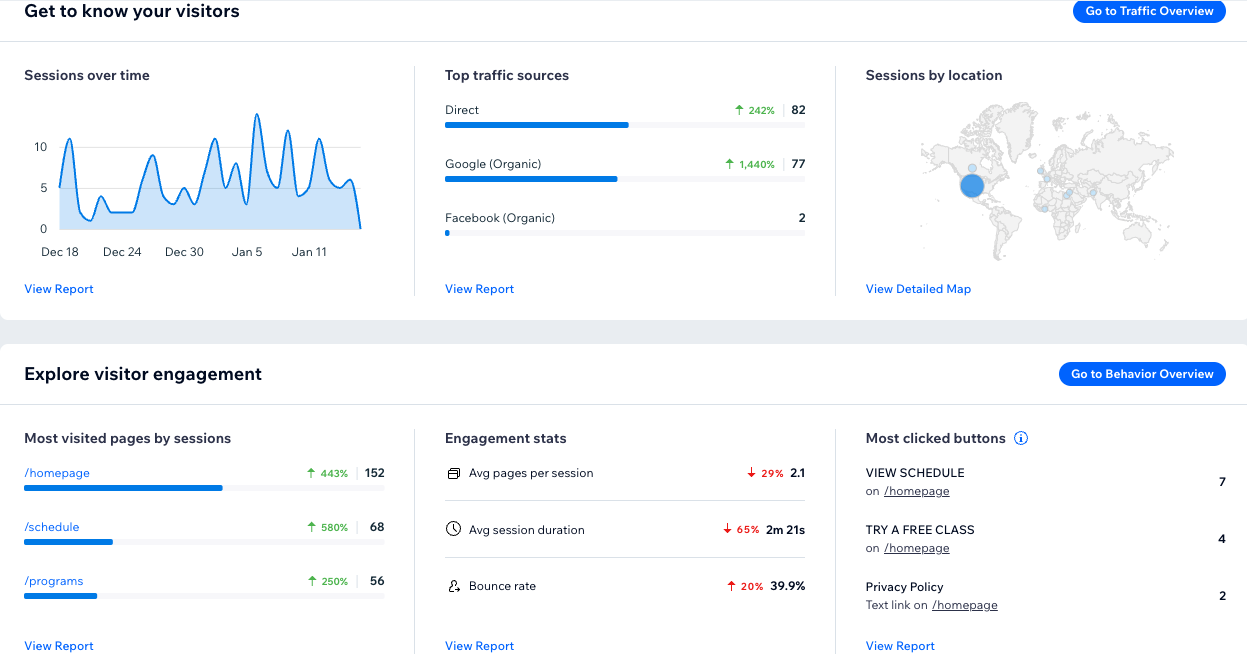Click the large blue bubble on the world map
This screenshot has height=671, width=1247.
tap(973, 186)
